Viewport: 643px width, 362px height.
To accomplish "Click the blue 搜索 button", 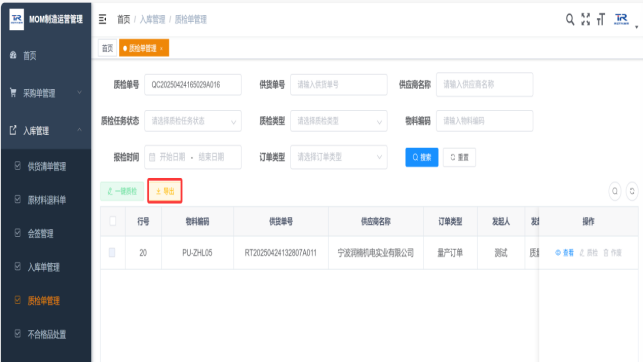I will (x=422, y=157).
